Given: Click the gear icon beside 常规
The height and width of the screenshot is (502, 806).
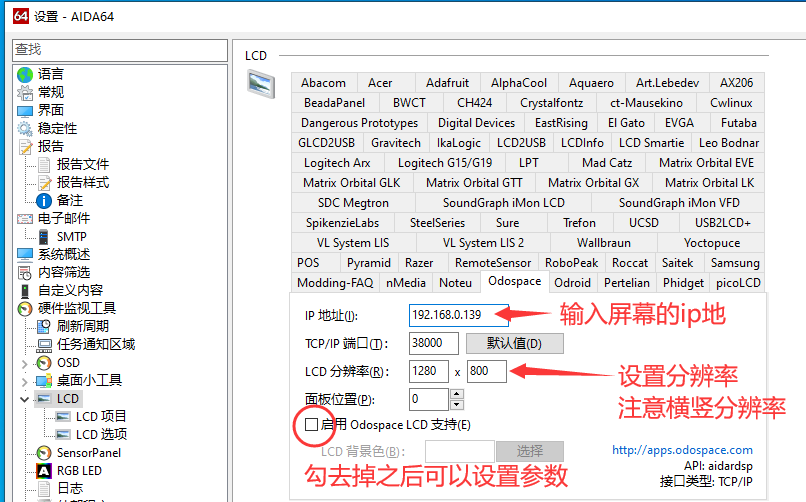Looking at the screenshot, I should pyautogui.click(x=25, y=92).
